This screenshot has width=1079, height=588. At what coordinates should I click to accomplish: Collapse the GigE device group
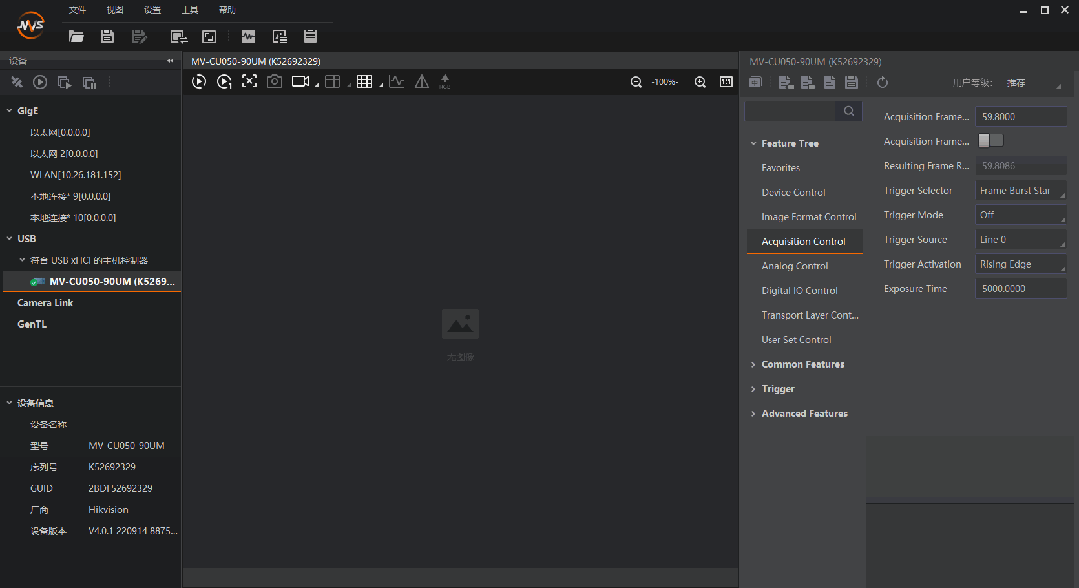click(x=9, y=111)
